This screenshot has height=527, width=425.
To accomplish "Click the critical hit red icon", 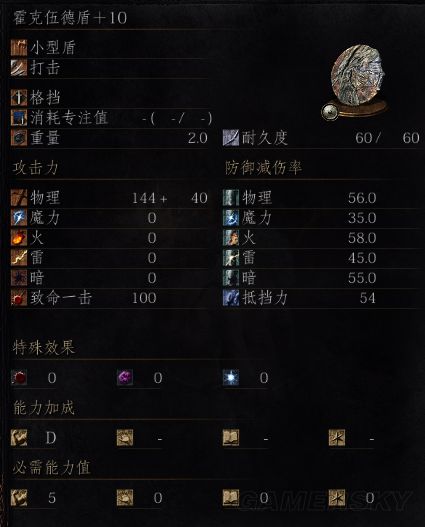I will tap(19, 298).
